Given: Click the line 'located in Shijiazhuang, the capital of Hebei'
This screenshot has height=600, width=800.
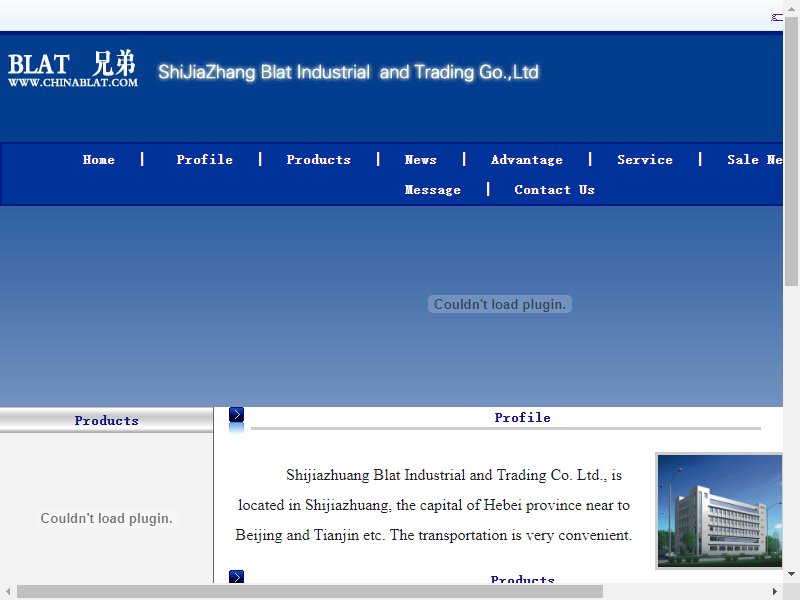Looking at the screenshot, I should pos(380,505).
